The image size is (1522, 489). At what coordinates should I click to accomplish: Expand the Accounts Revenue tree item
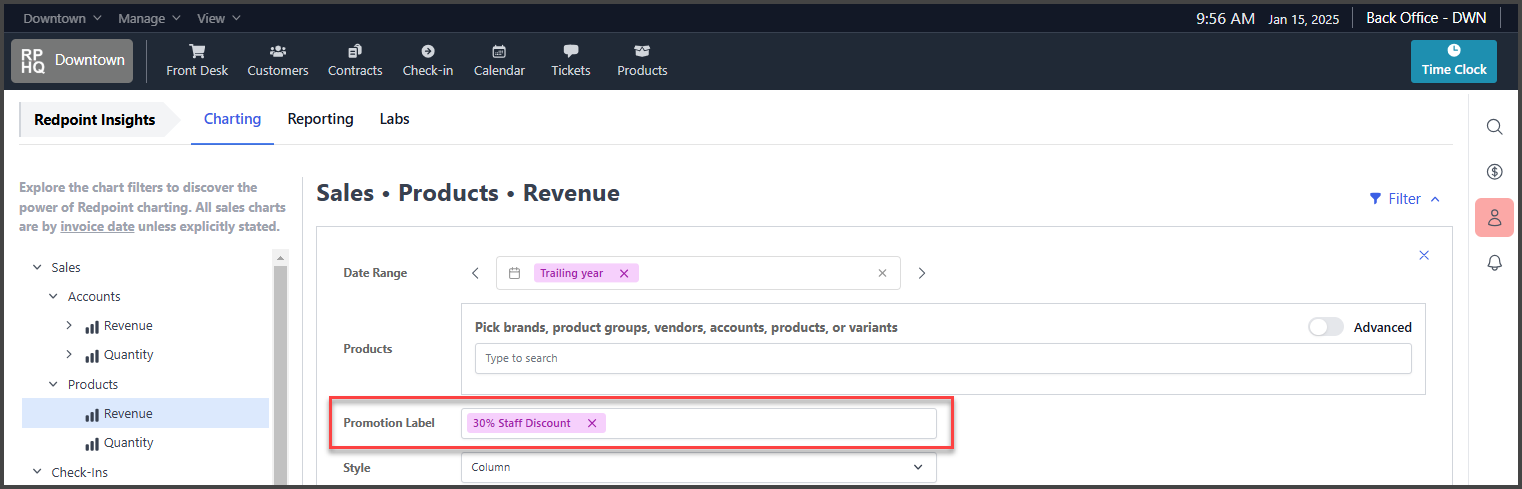pyautogui.click(x=69, y=326)
